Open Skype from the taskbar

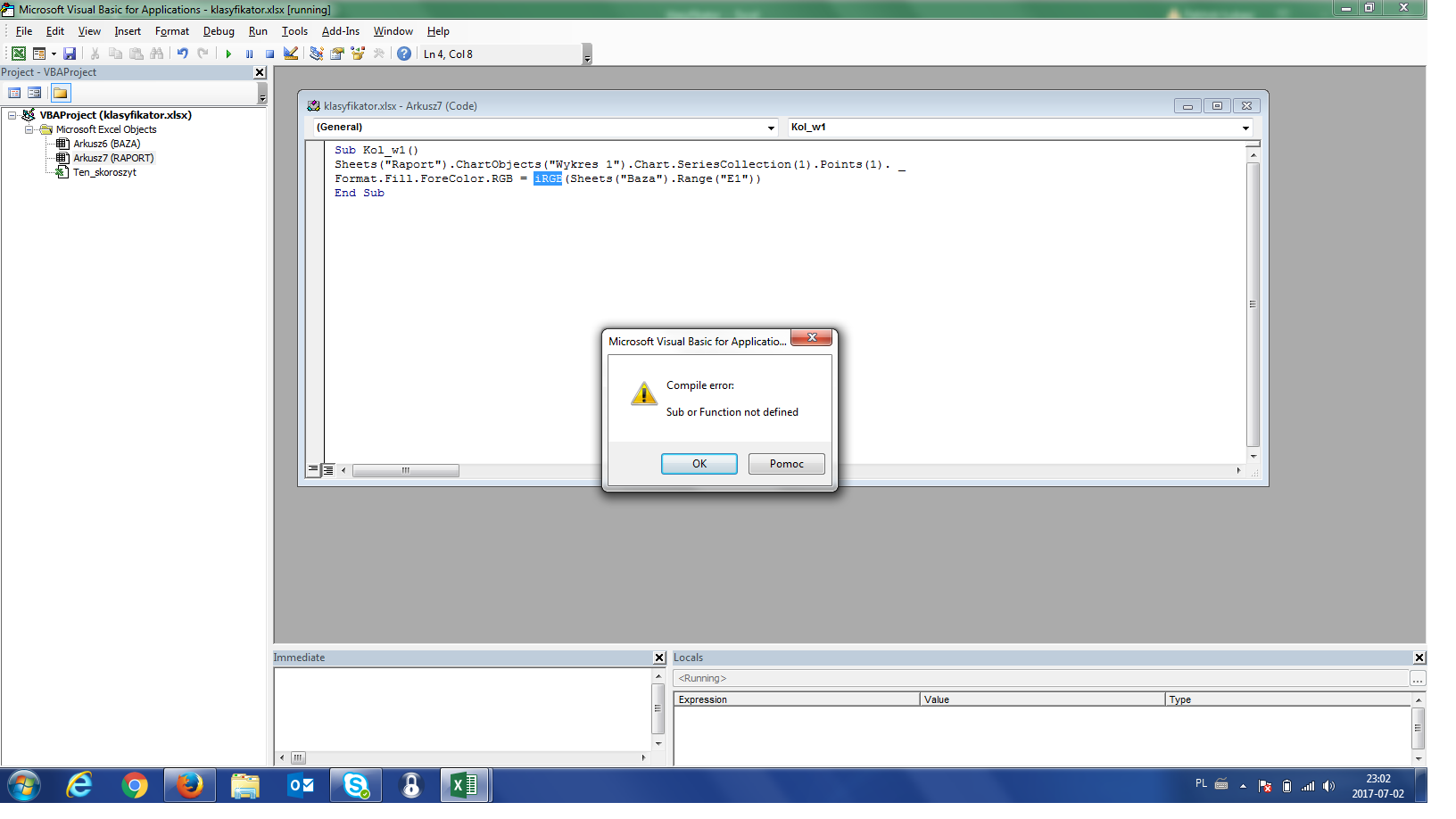(356, 786)
